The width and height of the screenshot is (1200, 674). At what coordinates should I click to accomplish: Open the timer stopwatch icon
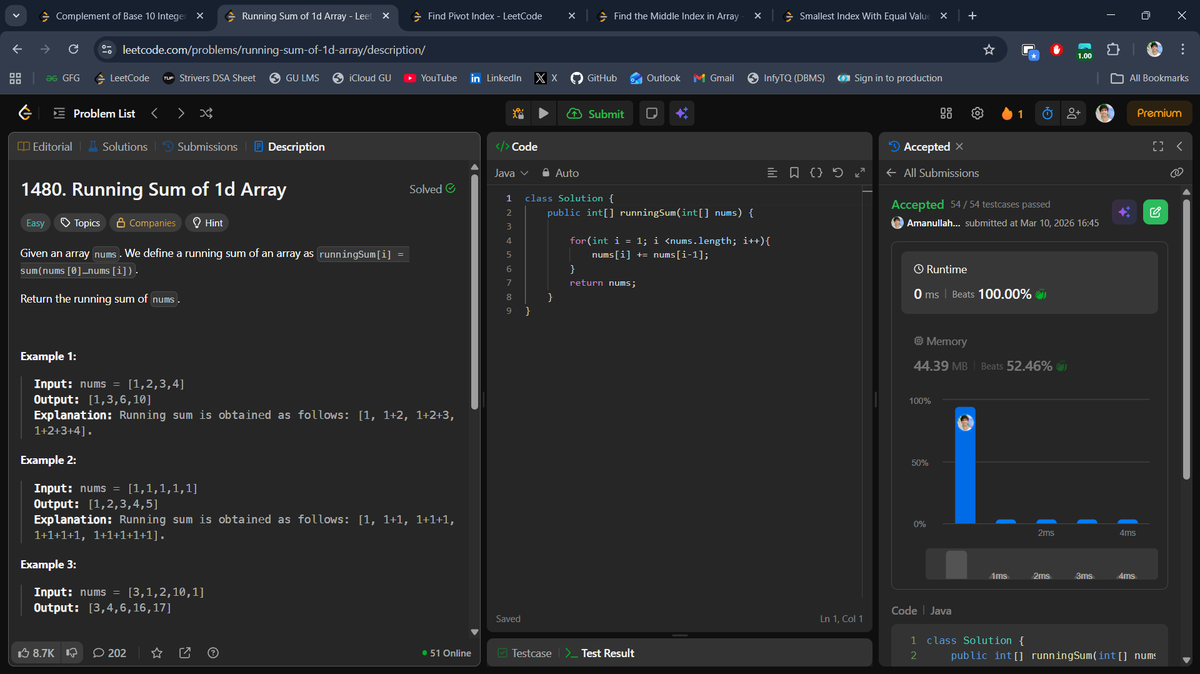(1046, 113)
